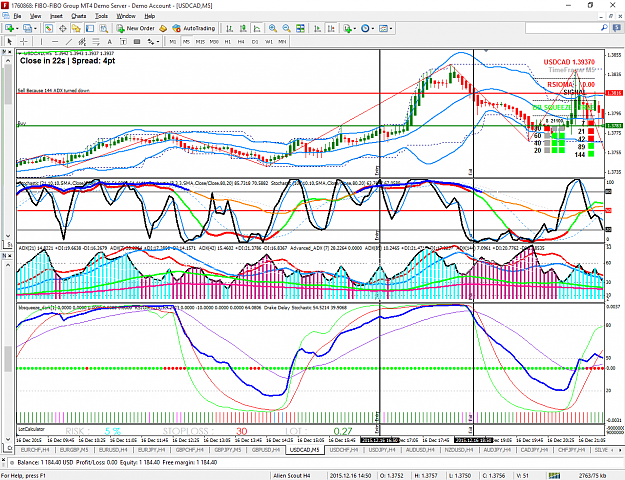Click the search magnifier icon

[x=604, y=28]
